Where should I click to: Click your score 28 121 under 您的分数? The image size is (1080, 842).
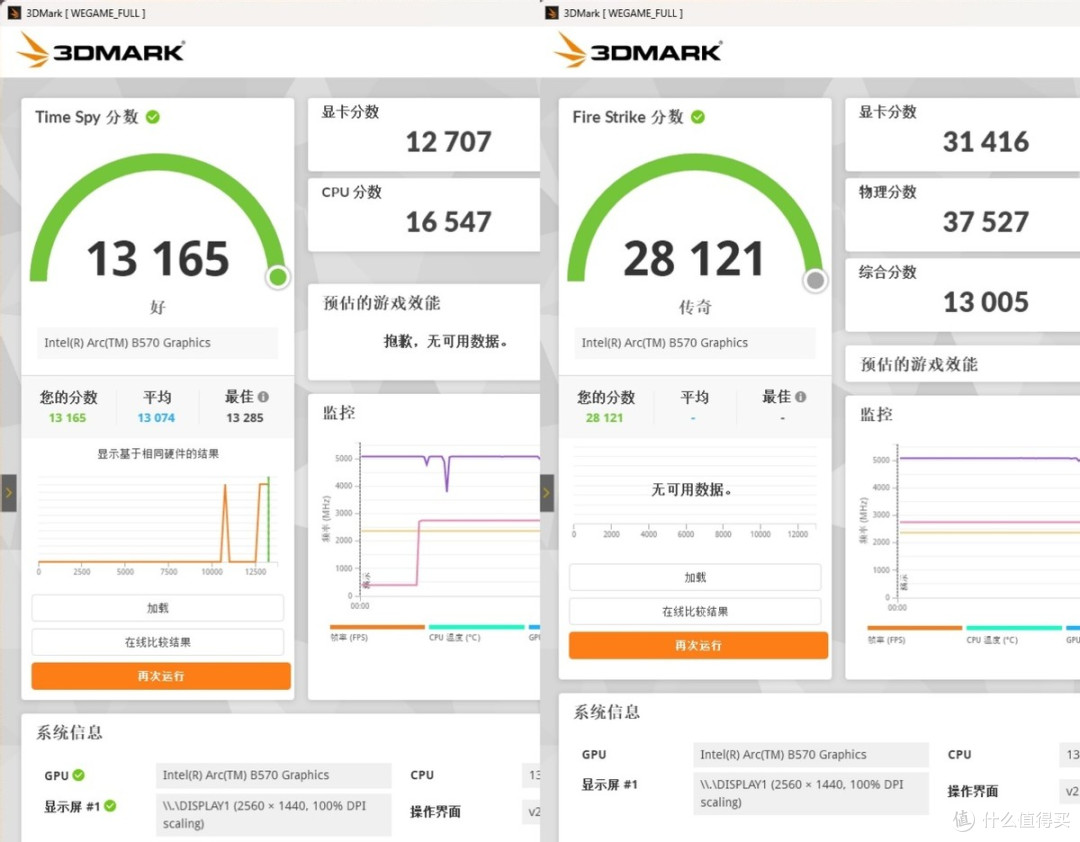point(605,418)
